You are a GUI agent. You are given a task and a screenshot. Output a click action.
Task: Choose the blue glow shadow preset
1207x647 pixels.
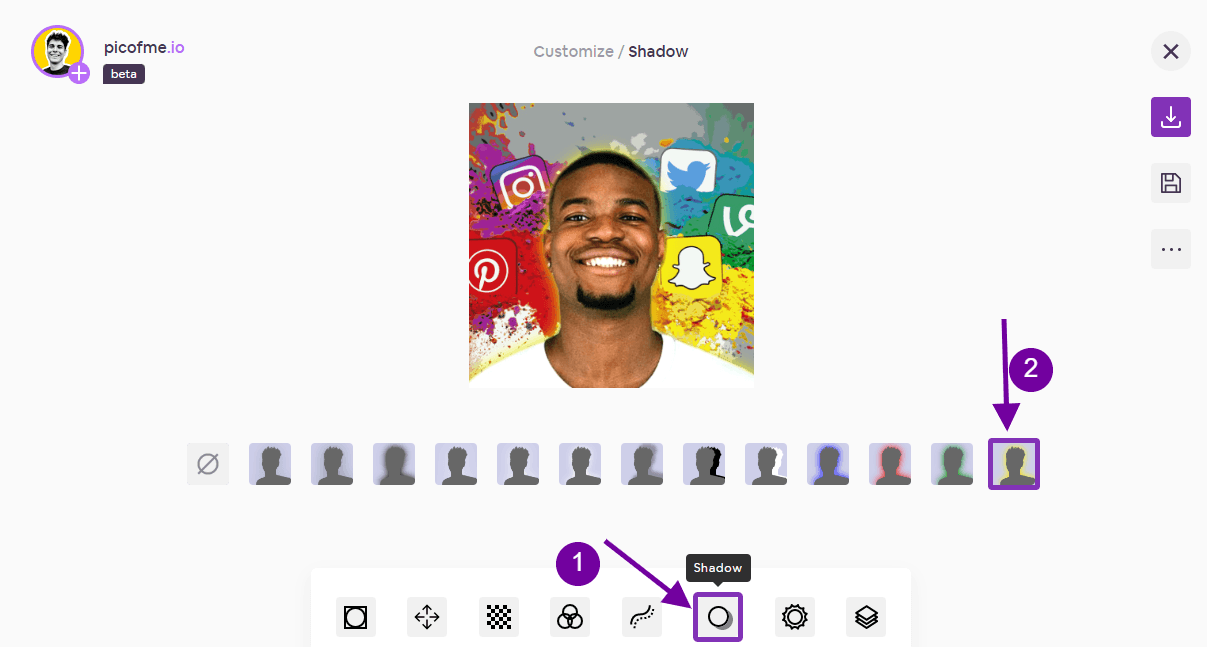click(x=827, y=463)
